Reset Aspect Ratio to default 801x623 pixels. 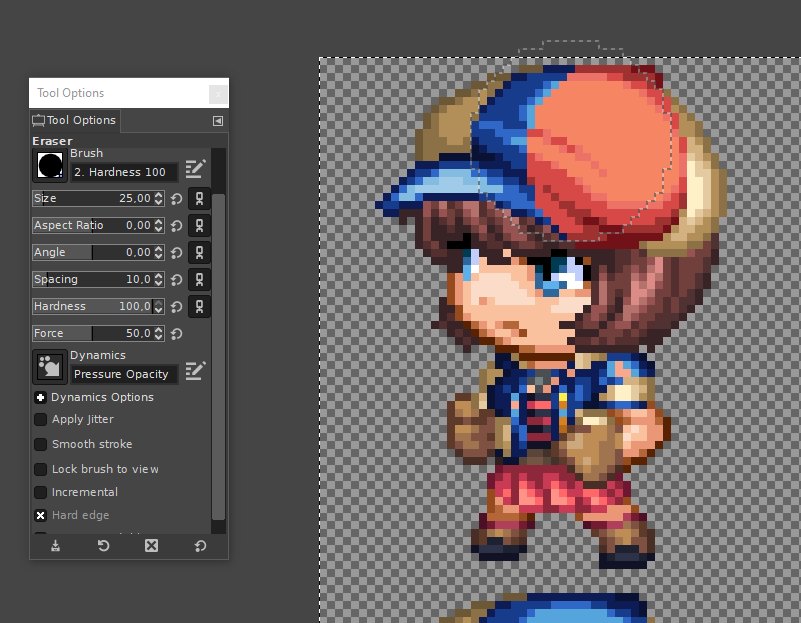tap(176, 226)
